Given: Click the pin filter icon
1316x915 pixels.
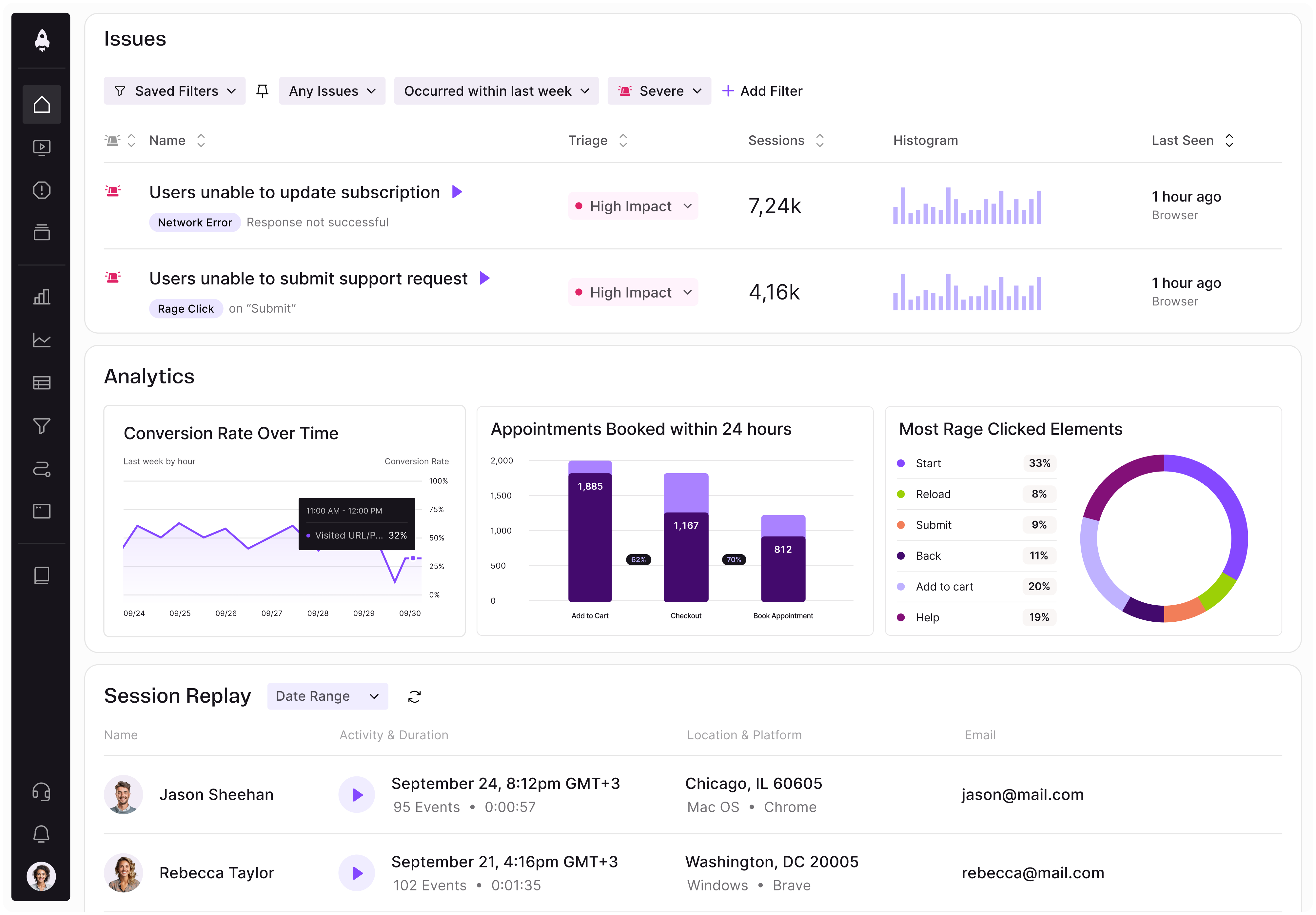Looking at the screenshot, I should coord(263,91).
